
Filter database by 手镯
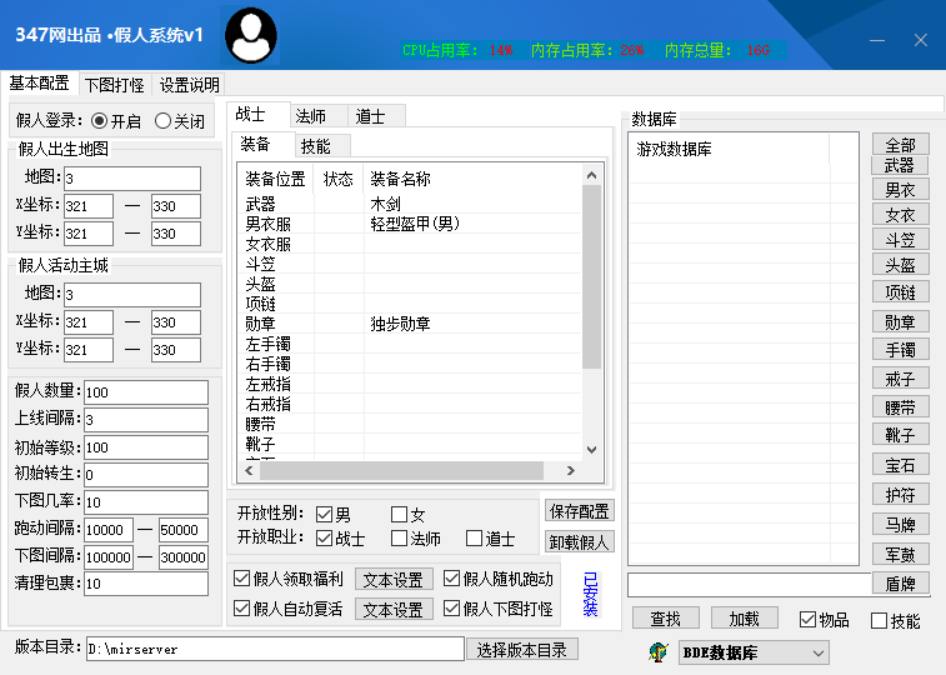coord(900,349)
